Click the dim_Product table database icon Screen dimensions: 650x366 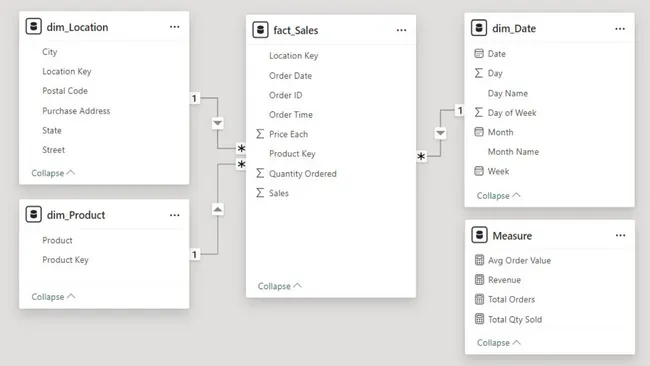34,215
